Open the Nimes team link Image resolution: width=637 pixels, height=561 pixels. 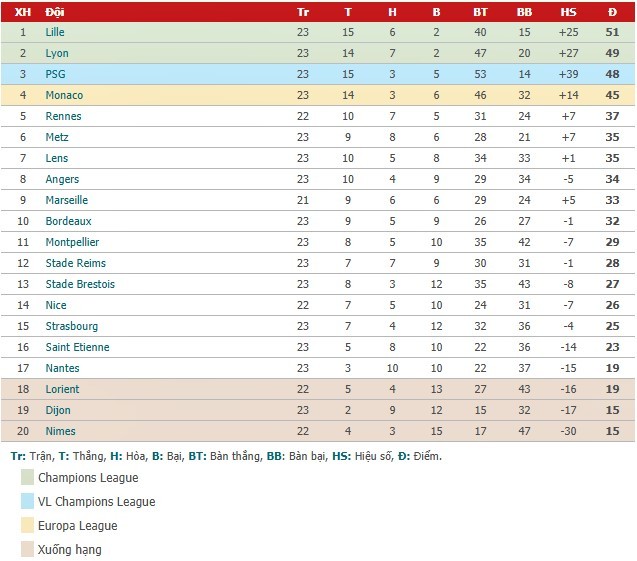(60, 431)
